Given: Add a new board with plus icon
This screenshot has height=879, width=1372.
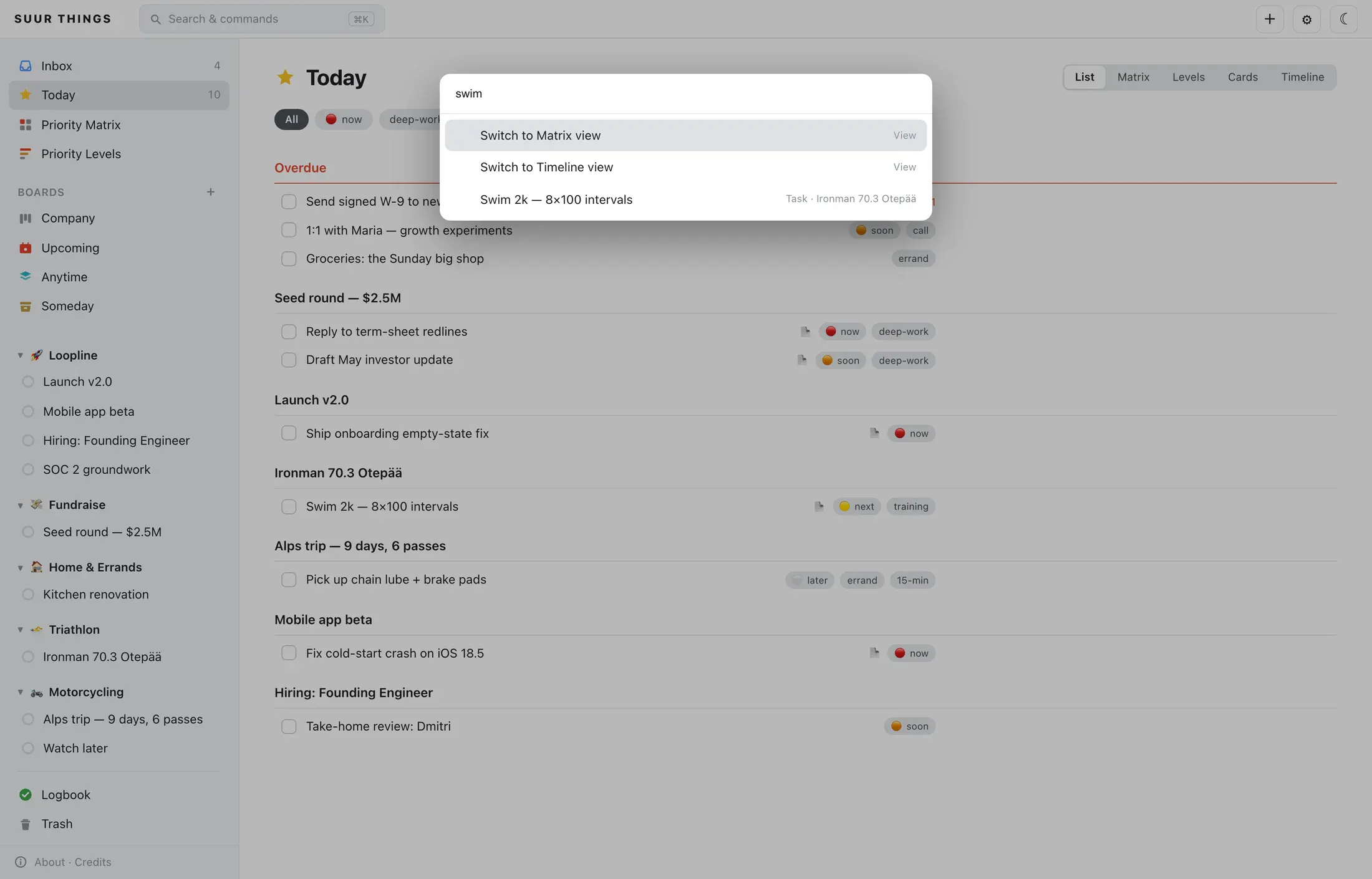Looking at the screenshot, I should [211, 192].
